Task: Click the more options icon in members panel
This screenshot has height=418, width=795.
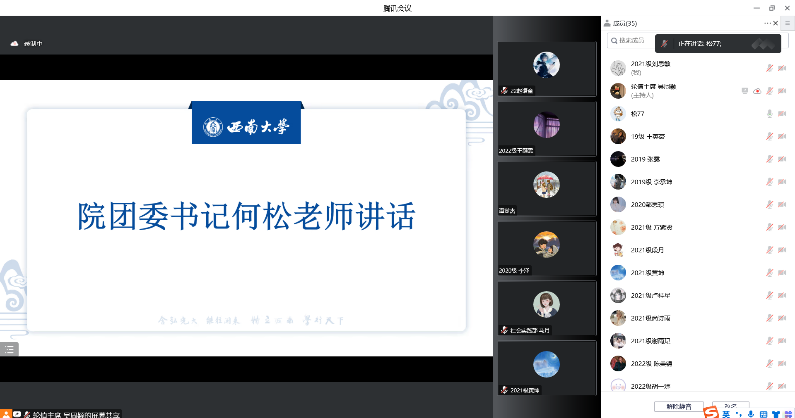Action: 767,22
